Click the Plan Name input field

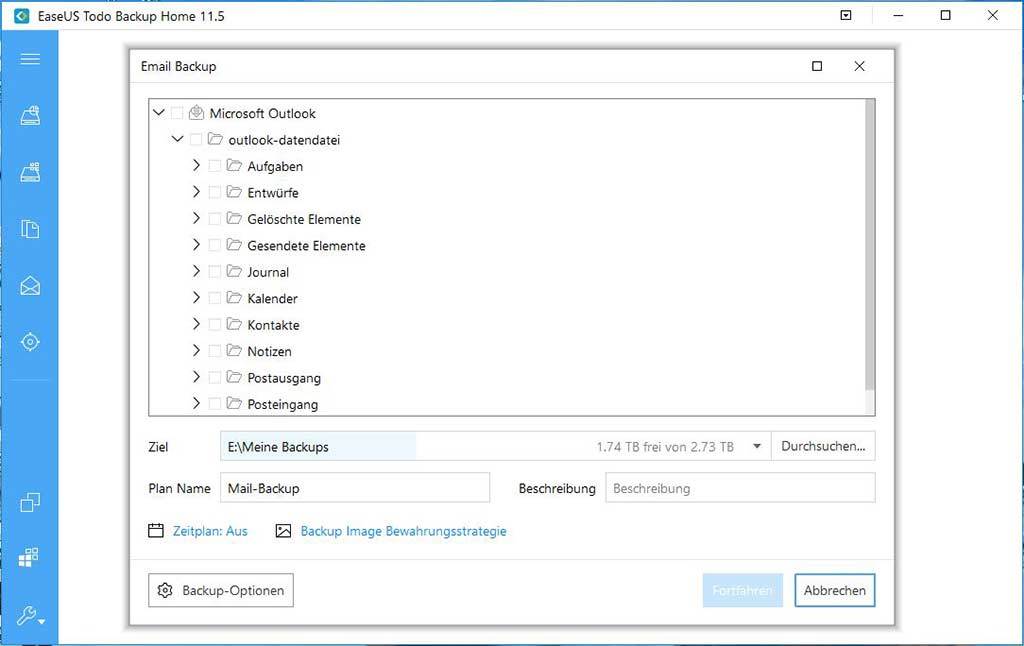[x=355, y=488]
